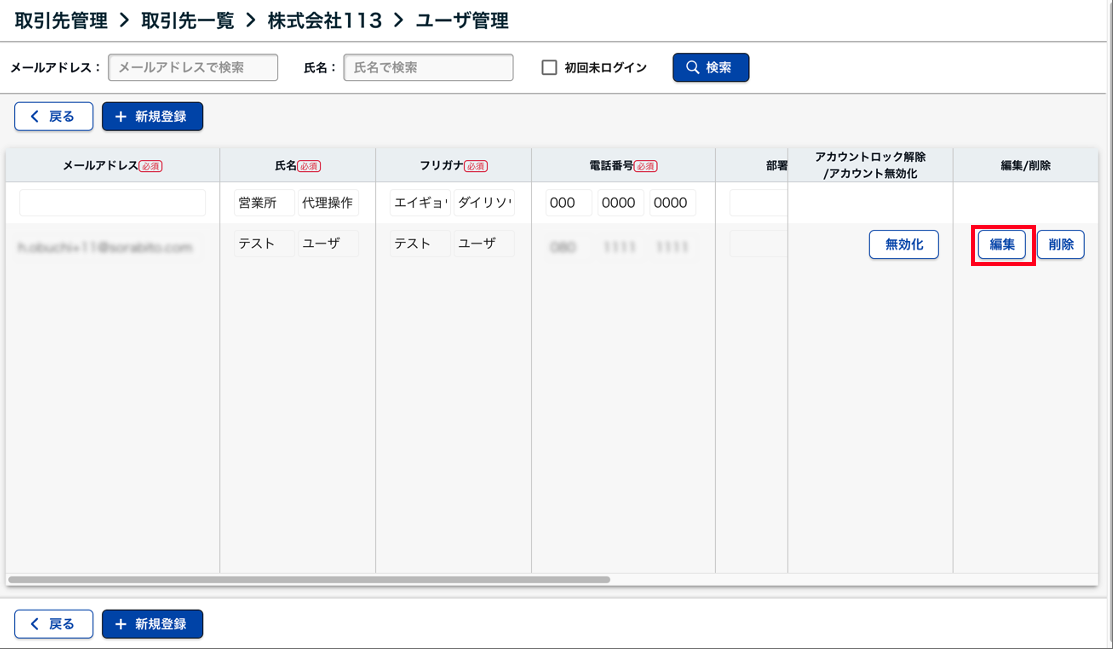
Task: Focus the メールアドレス search field
Action: 193,68
